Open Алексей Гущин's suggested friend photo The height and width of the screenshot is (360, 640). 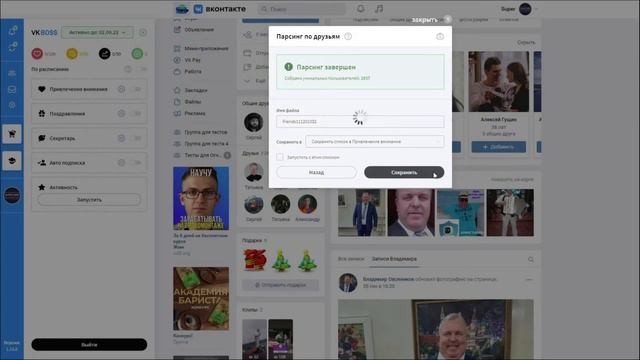point(498,82)
